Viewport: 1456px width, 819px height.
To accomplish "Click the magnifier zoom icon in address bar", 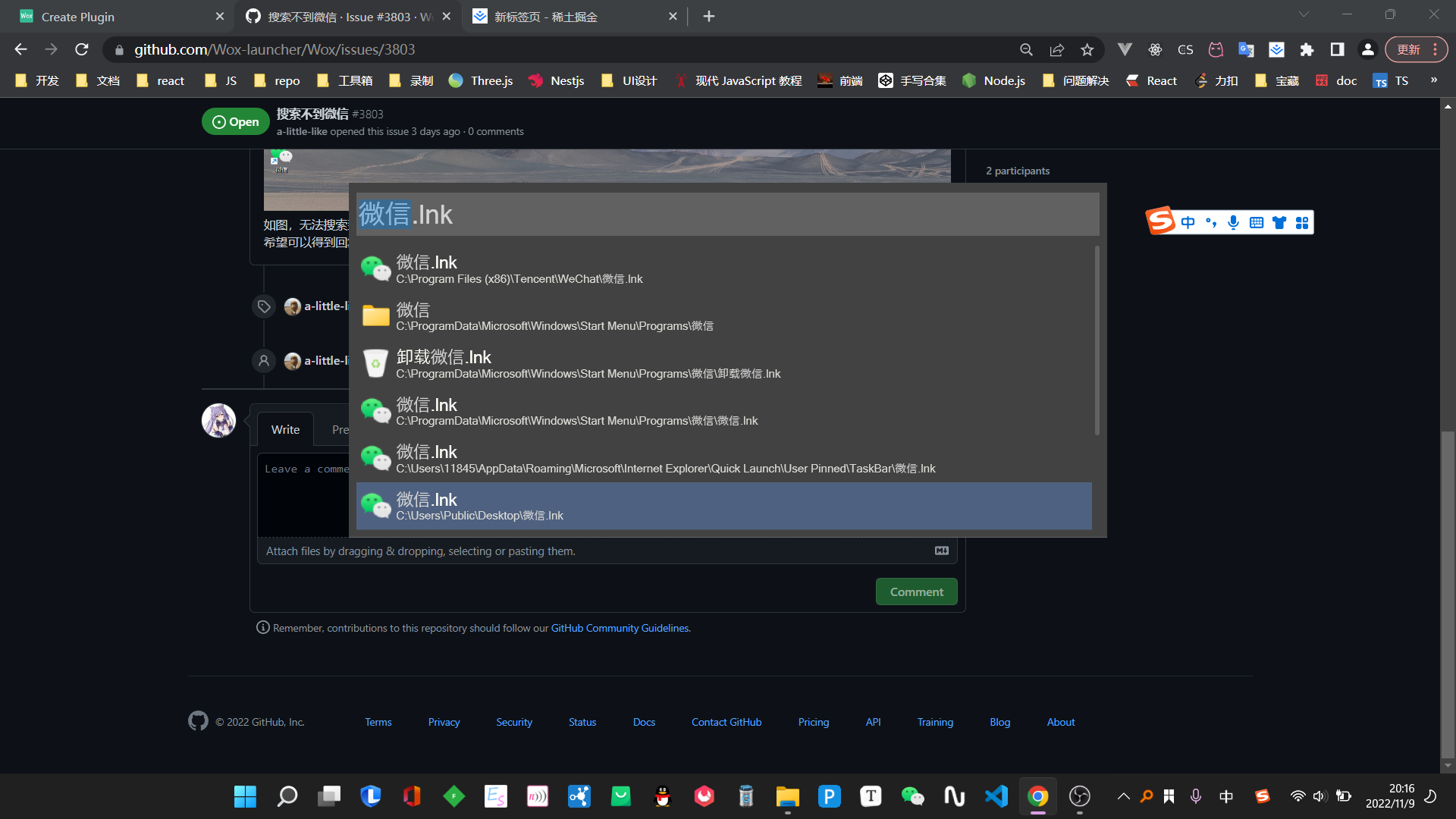I will pos(1026,50).
